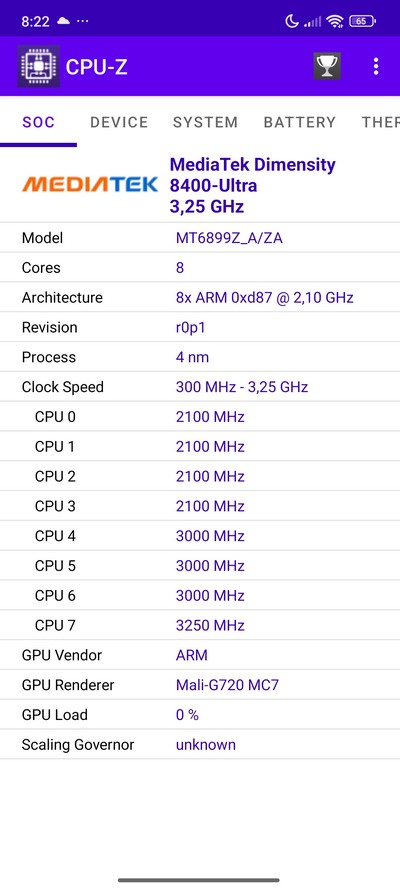Tap the Clock Speed row
This screenshot has width=400, height=889.
200,387
